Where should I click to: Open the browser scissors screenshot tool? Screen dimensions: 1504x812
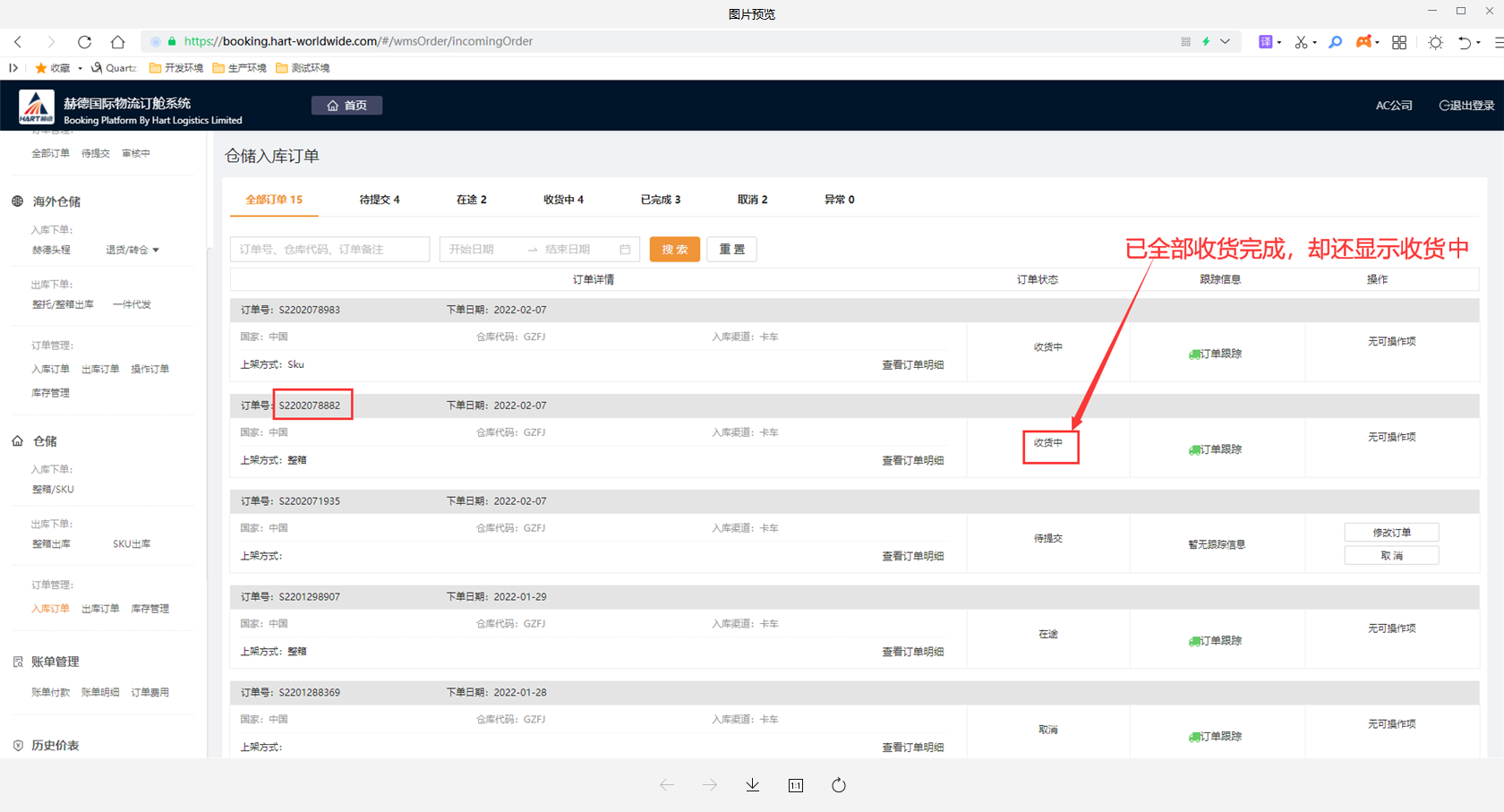click(x=1300, y=42)
